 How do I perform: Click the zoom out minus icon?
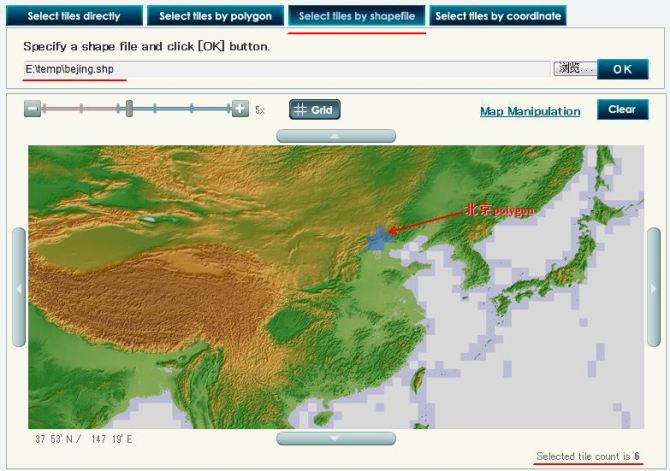(32, 109)
